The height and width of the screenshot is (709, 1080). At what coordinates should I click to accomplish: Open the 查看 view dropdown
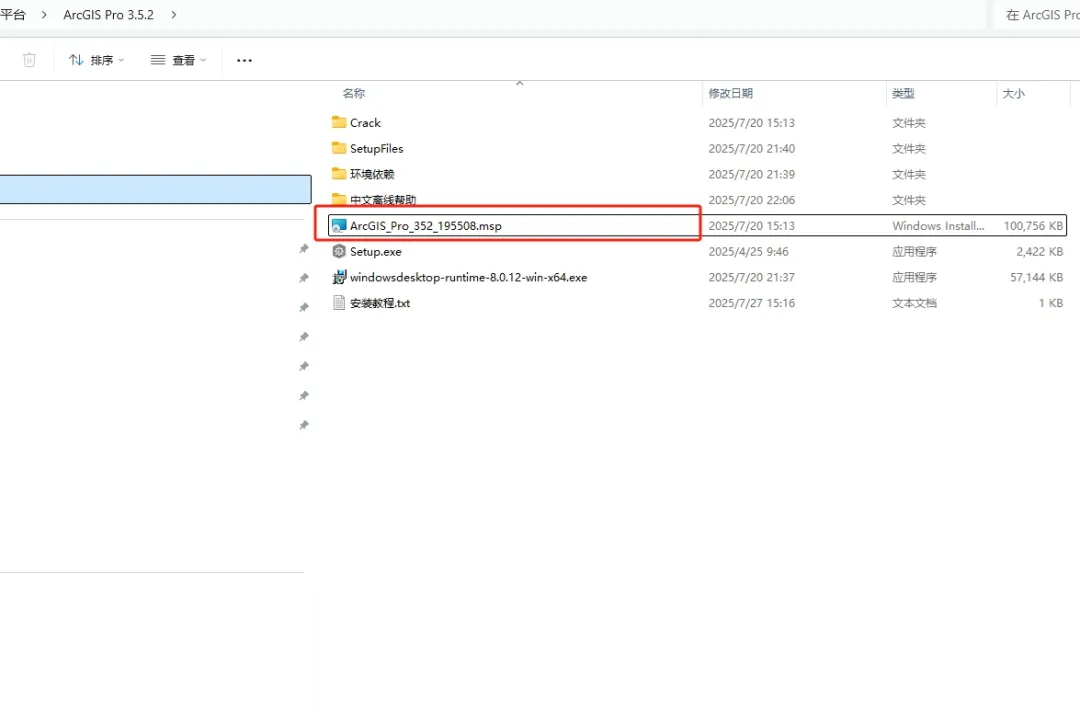178,60
